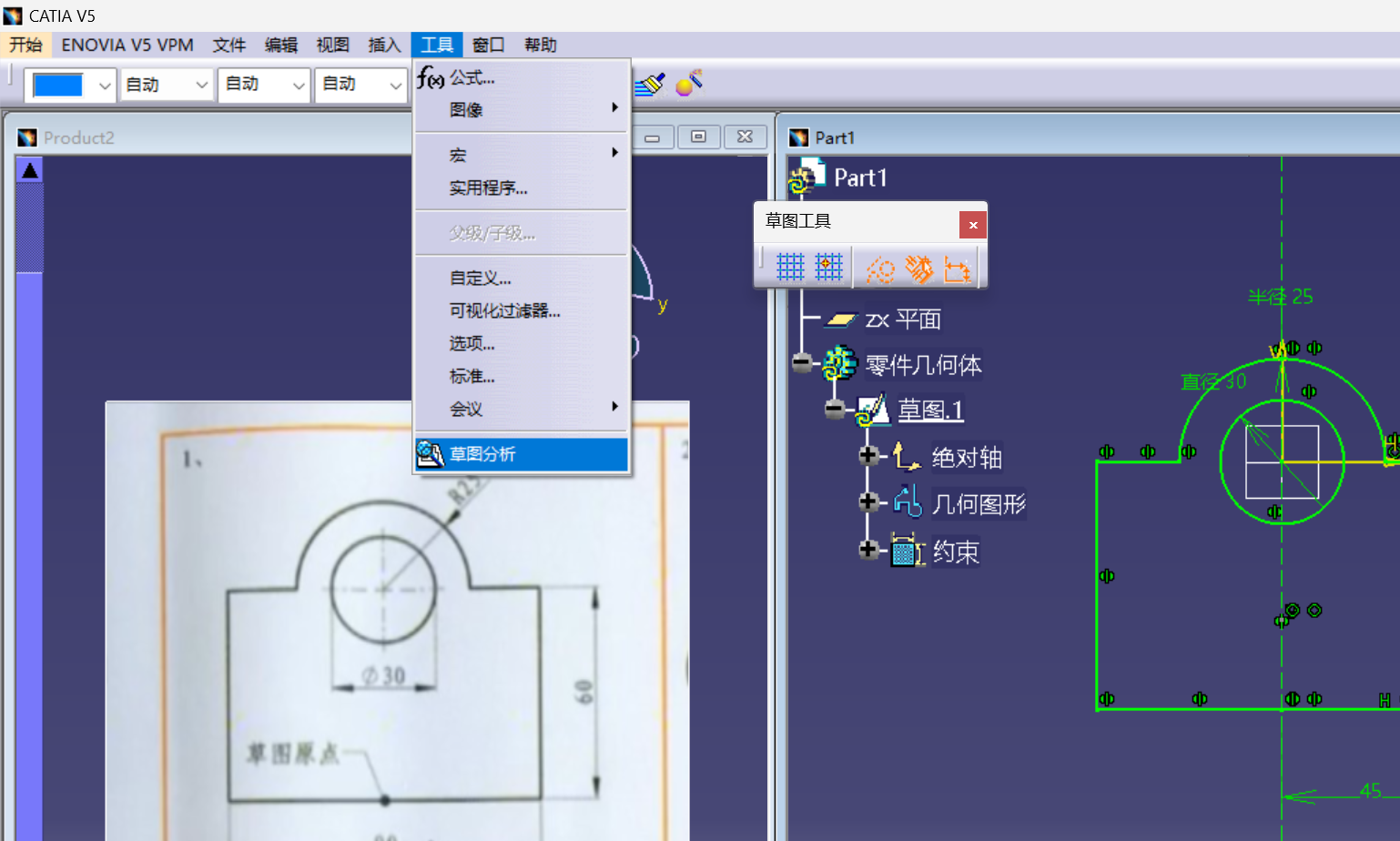
Task: Open the 文件 menu
Action: pyautogui.click(x=229, y=45)
